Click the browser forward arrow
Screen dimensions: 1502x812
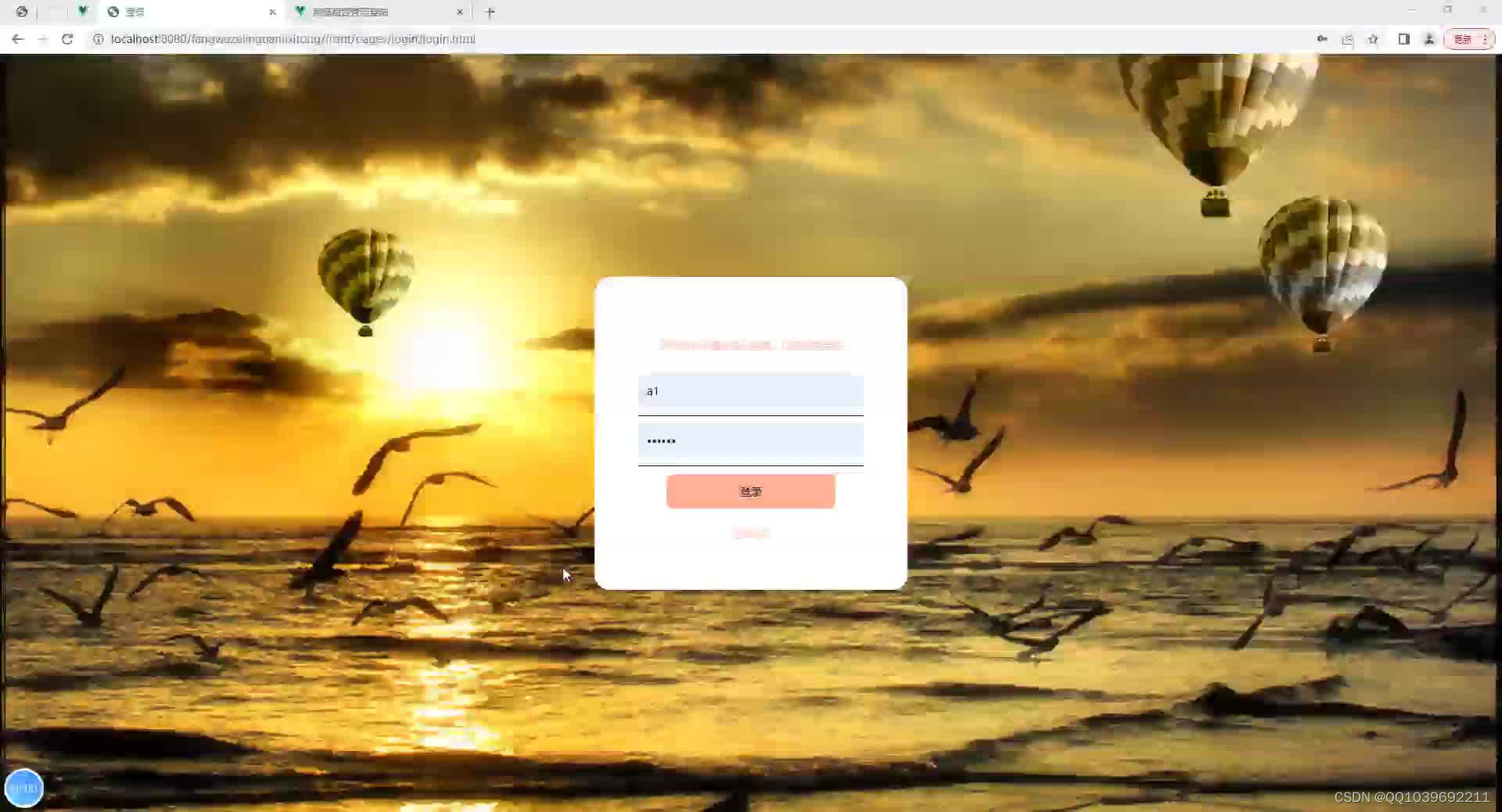[x=42, y=39]
